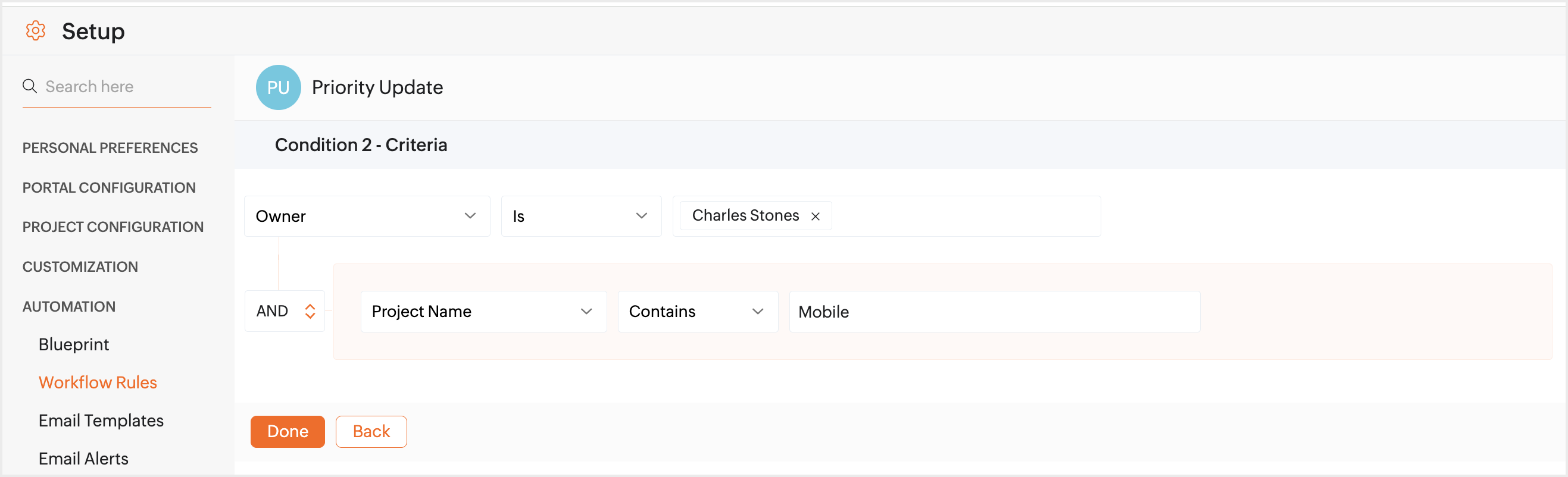The width and height of the screenshot is (1568, 477).
Task: Click the search magnifier icon
Action: click(29, 86)
